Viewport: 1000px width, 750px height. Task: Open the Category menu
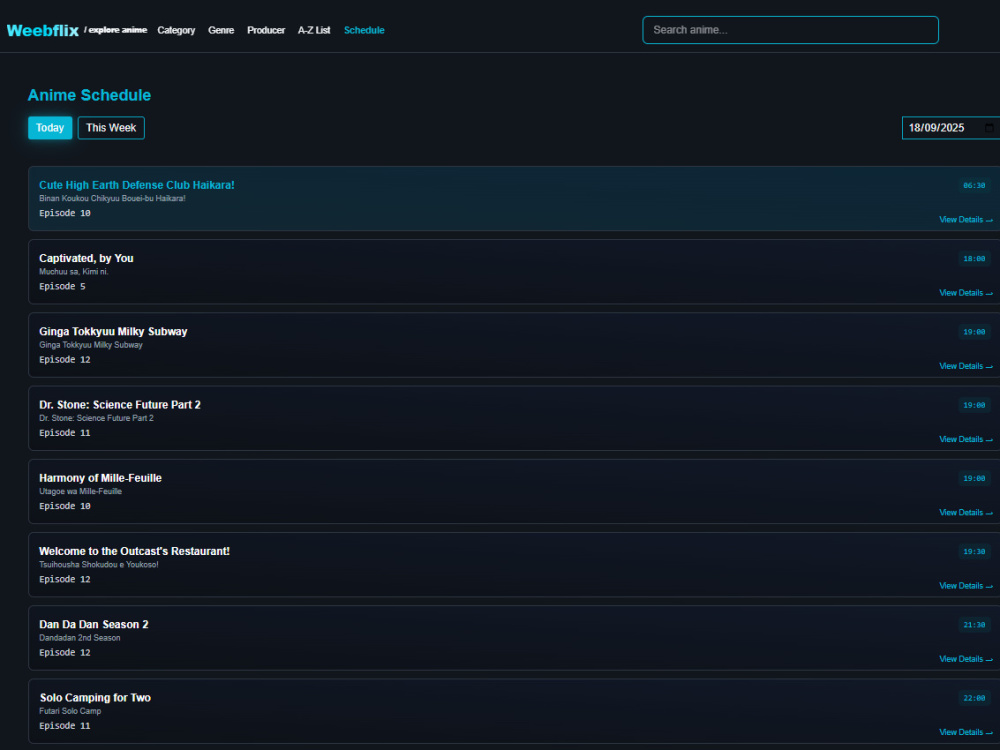coord(176,30)
